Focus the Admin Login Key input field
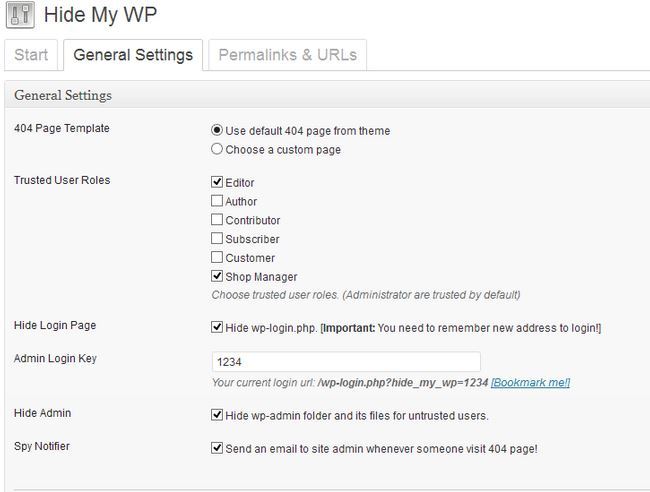650x492 pixels. tap(346, 362)
